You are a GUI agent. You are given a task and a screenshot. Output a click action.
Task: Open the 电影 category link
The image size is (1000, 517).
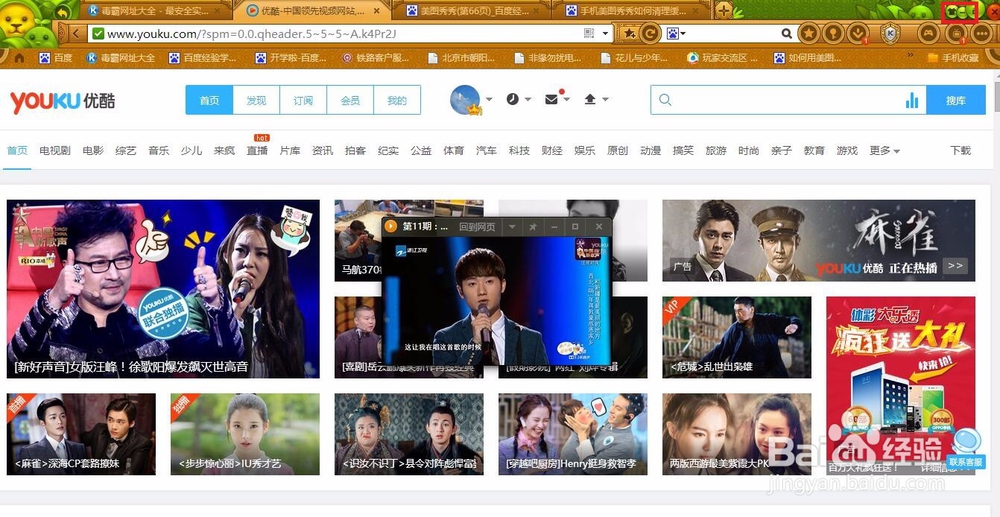pyautogui.click(x=92, y=150)
